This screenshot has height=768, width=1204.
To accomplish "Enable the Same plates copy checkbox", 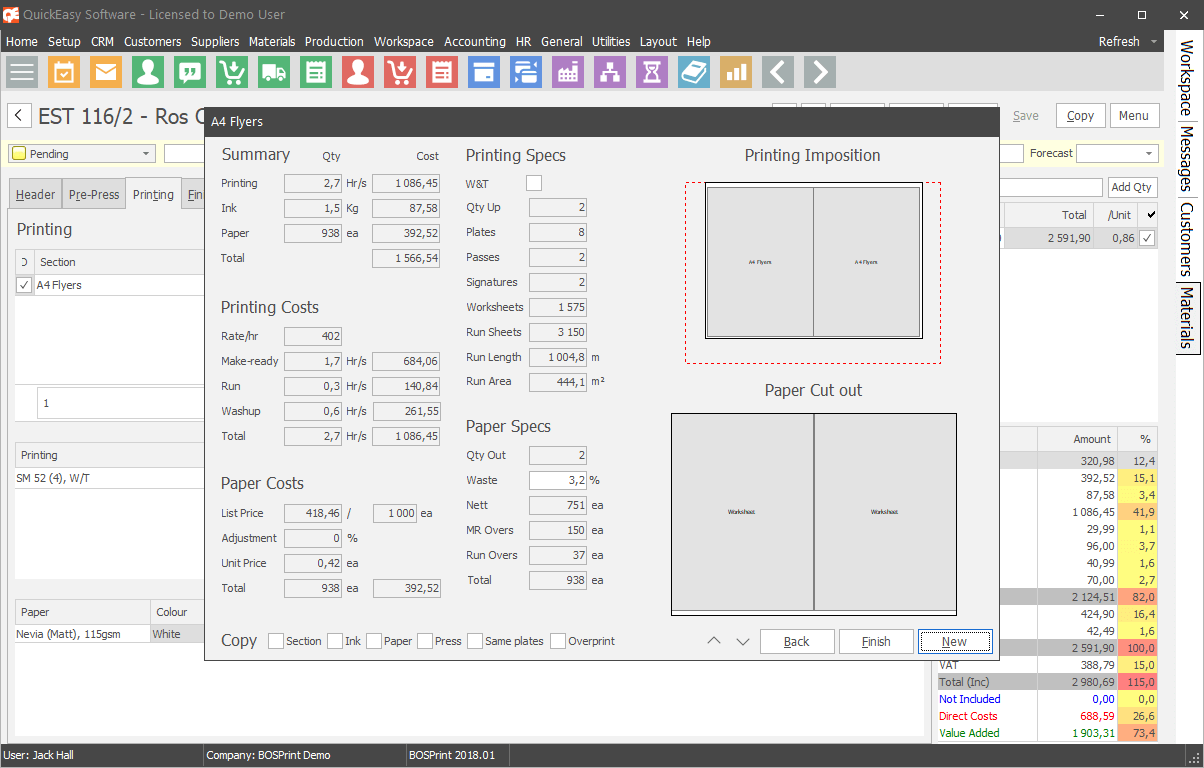I will 475,641.
